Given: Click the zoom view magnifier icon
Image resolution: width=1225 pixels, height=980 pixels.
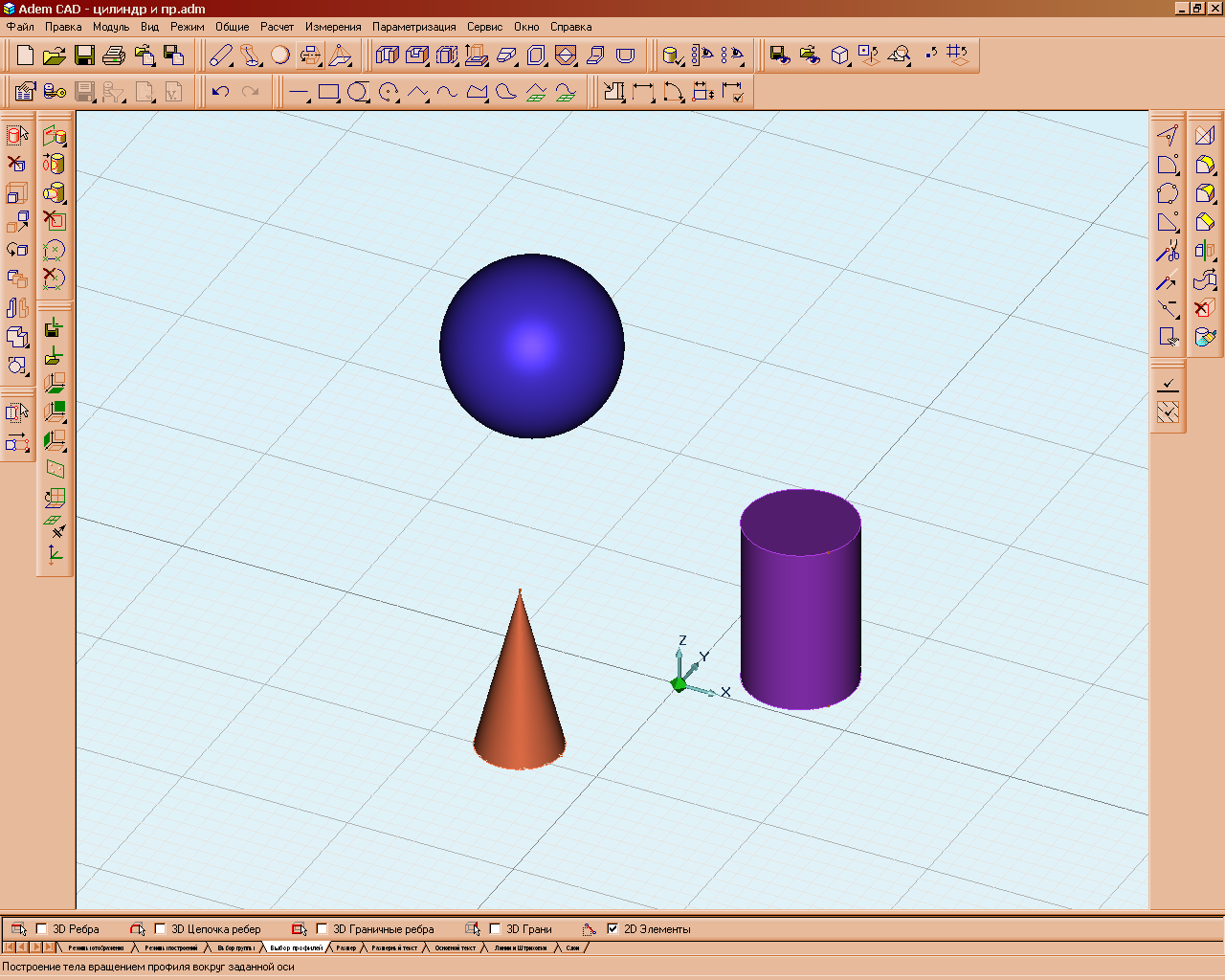Looking at the screenshot, I should (x=899, y=56).
